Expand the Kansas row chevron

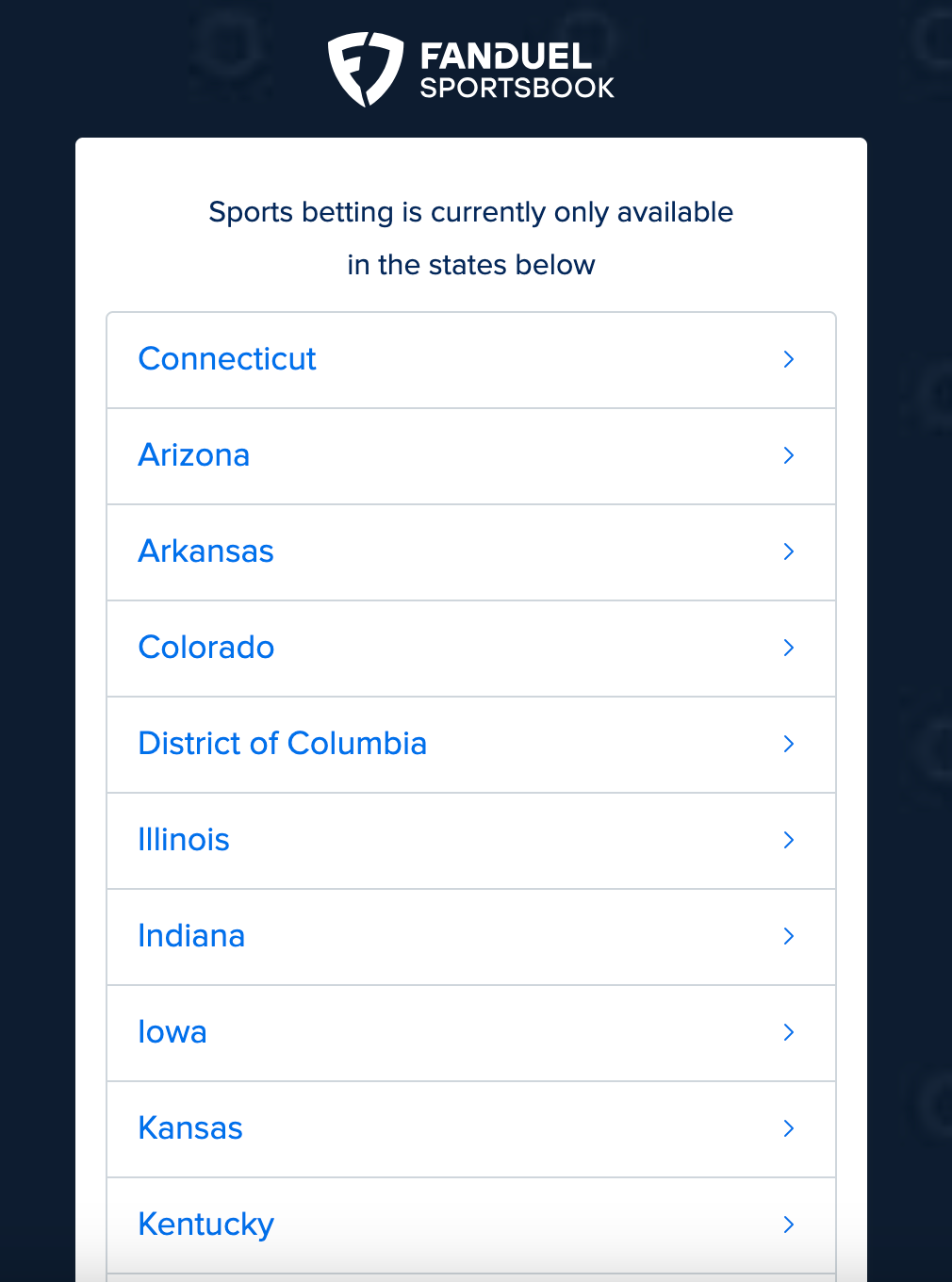coord(789,1128)
